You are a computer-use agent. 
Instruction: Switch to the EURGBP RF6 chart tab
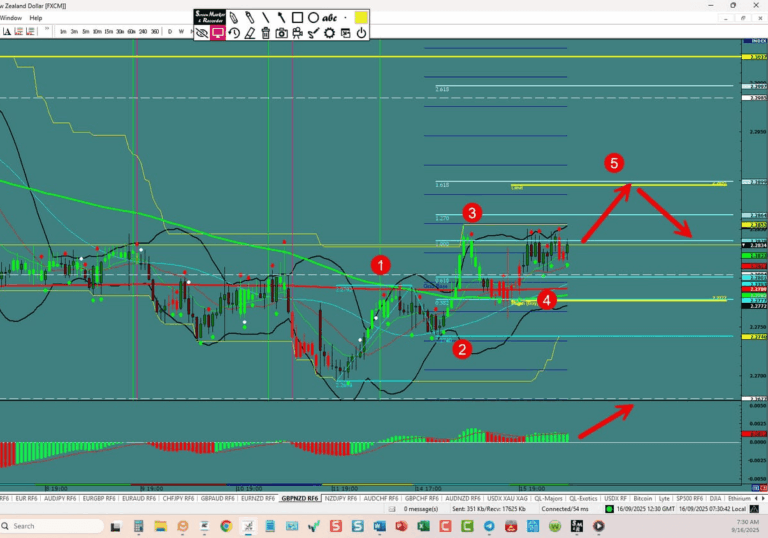click(x=99, y=498)
